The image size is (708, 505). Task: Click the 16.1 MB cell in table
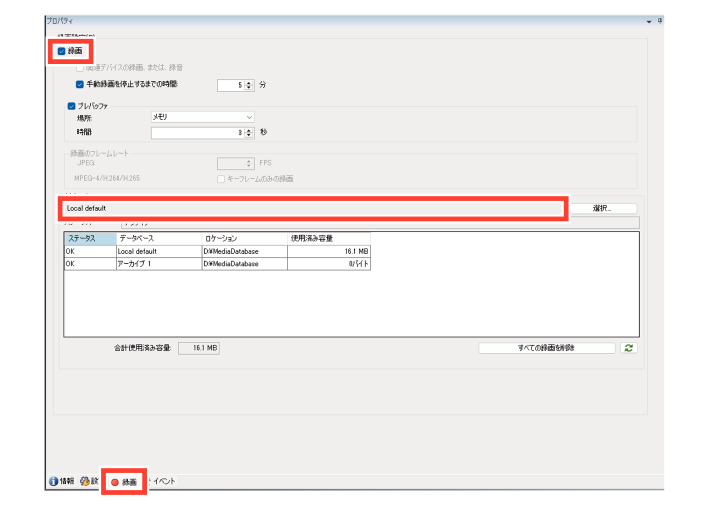click(329, 251)
